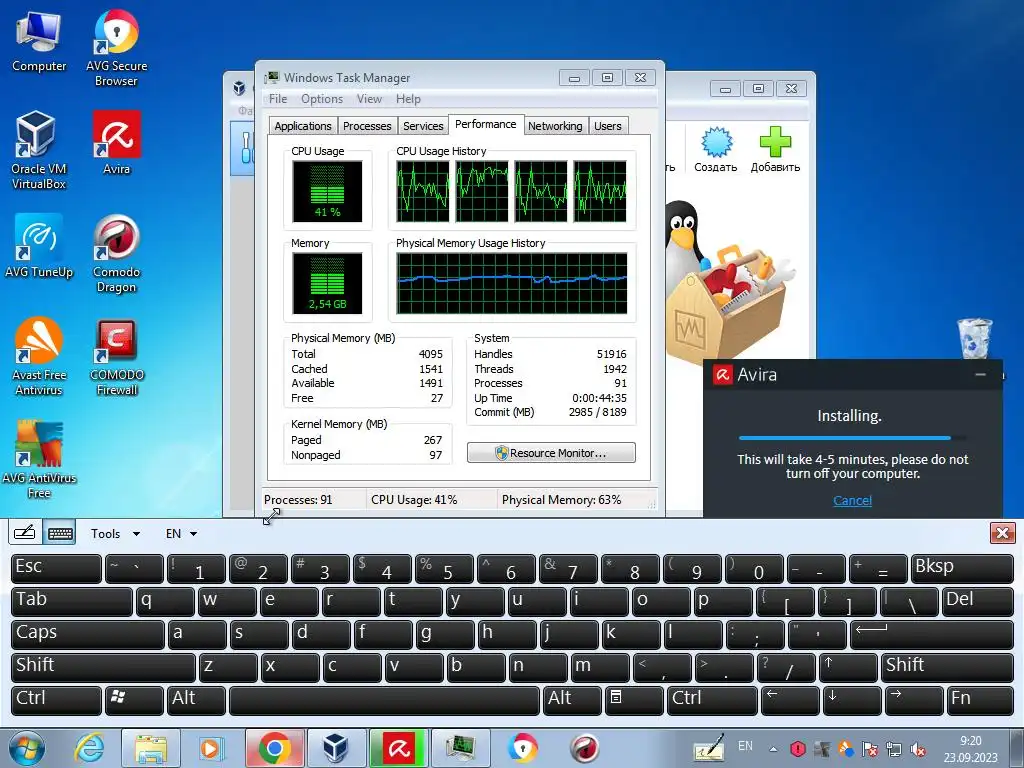The height and width of the screenshot is (768, 1024).
Task: Launch Internet Explorer from the taskbar
Action: pos(89,748)
